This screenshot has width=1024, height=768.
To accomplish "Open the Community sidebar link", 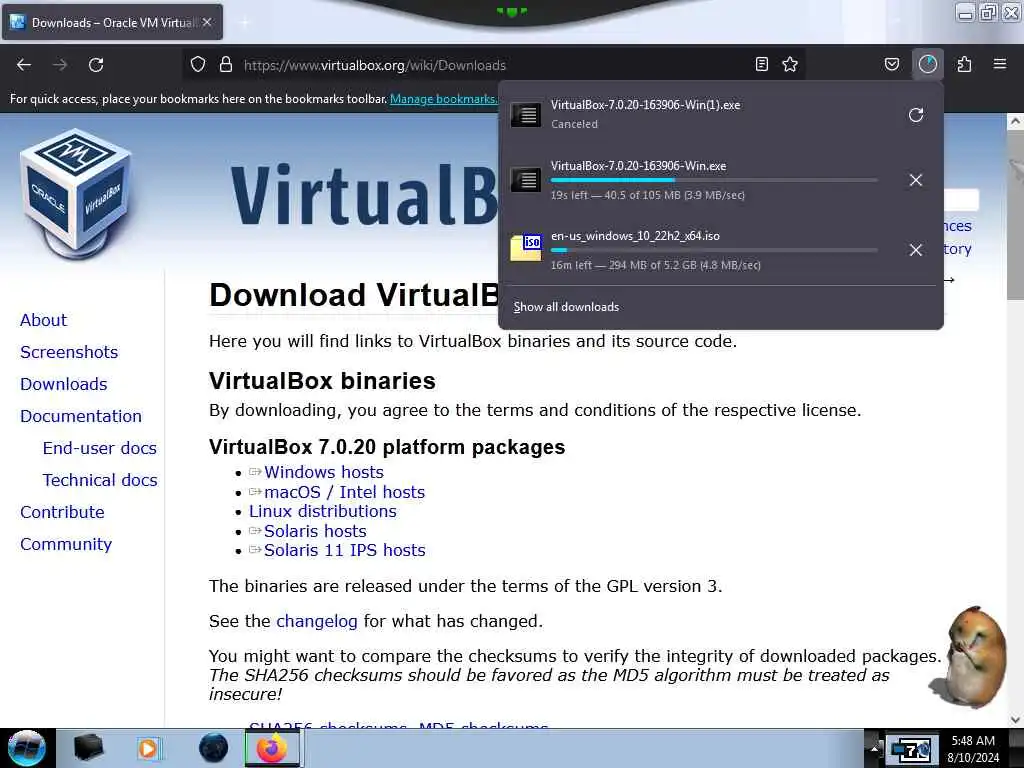I will 66,544.
